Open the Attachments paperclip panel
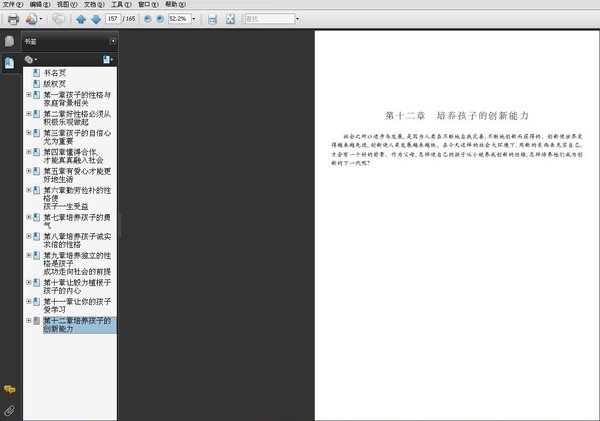 pyautogui.click(x=10, y=411)
